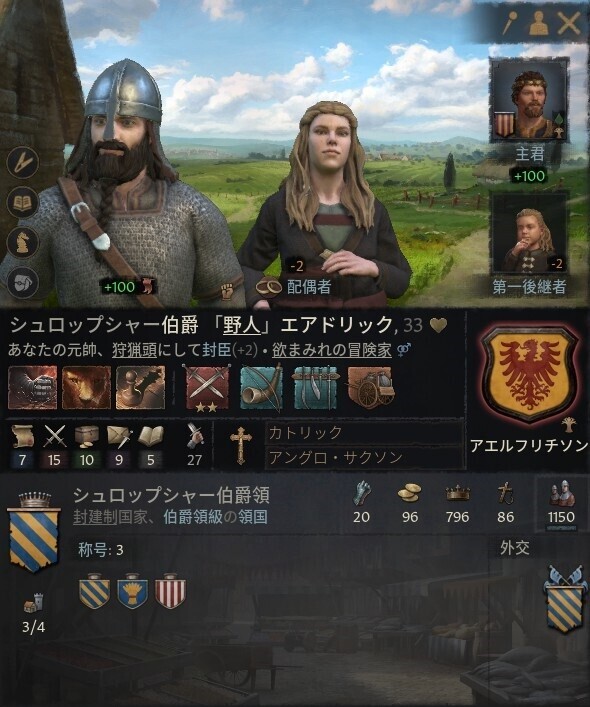Click the red-white striped title shield

click(x=170, y=591)
